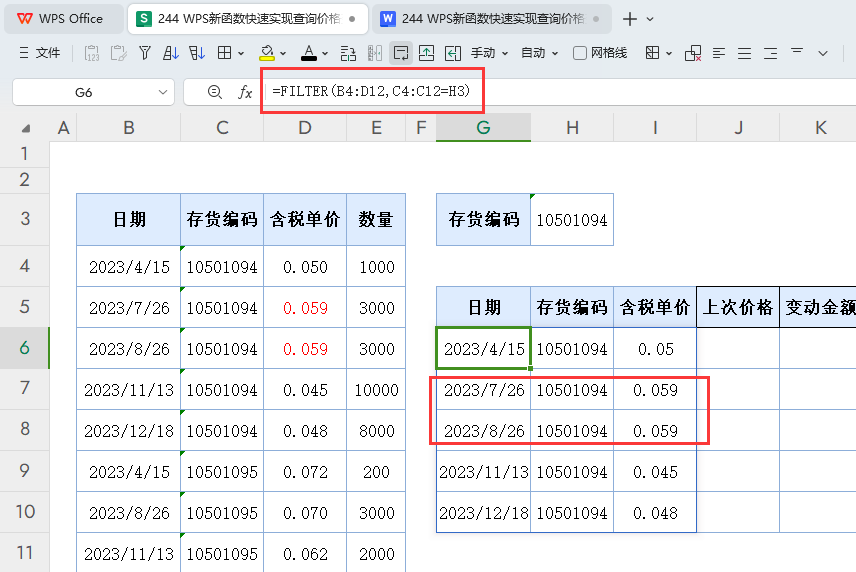The height and width of the screenshot is (572, 856).
Task: Open fill color dropdown arrow
Action: coord(283,53)
